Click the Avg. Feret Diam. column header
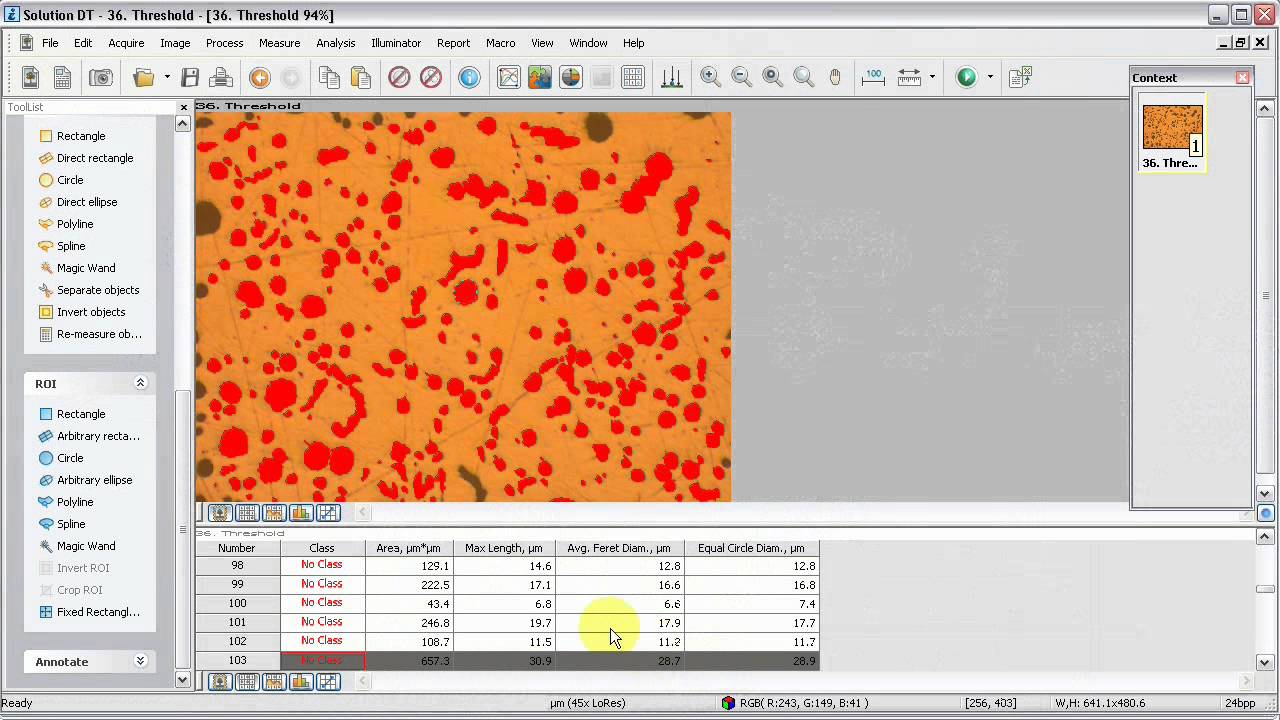The height and width of the screenshot is (720, 1280). [619, 548]
